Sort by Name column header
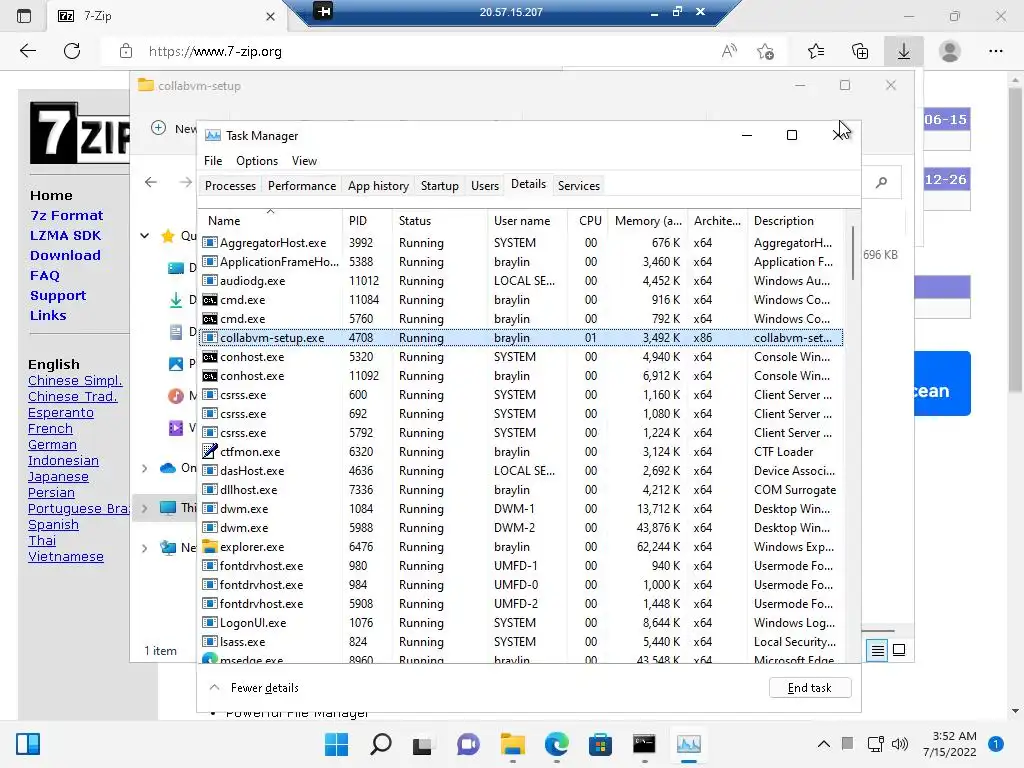 (x=270, y=221)
